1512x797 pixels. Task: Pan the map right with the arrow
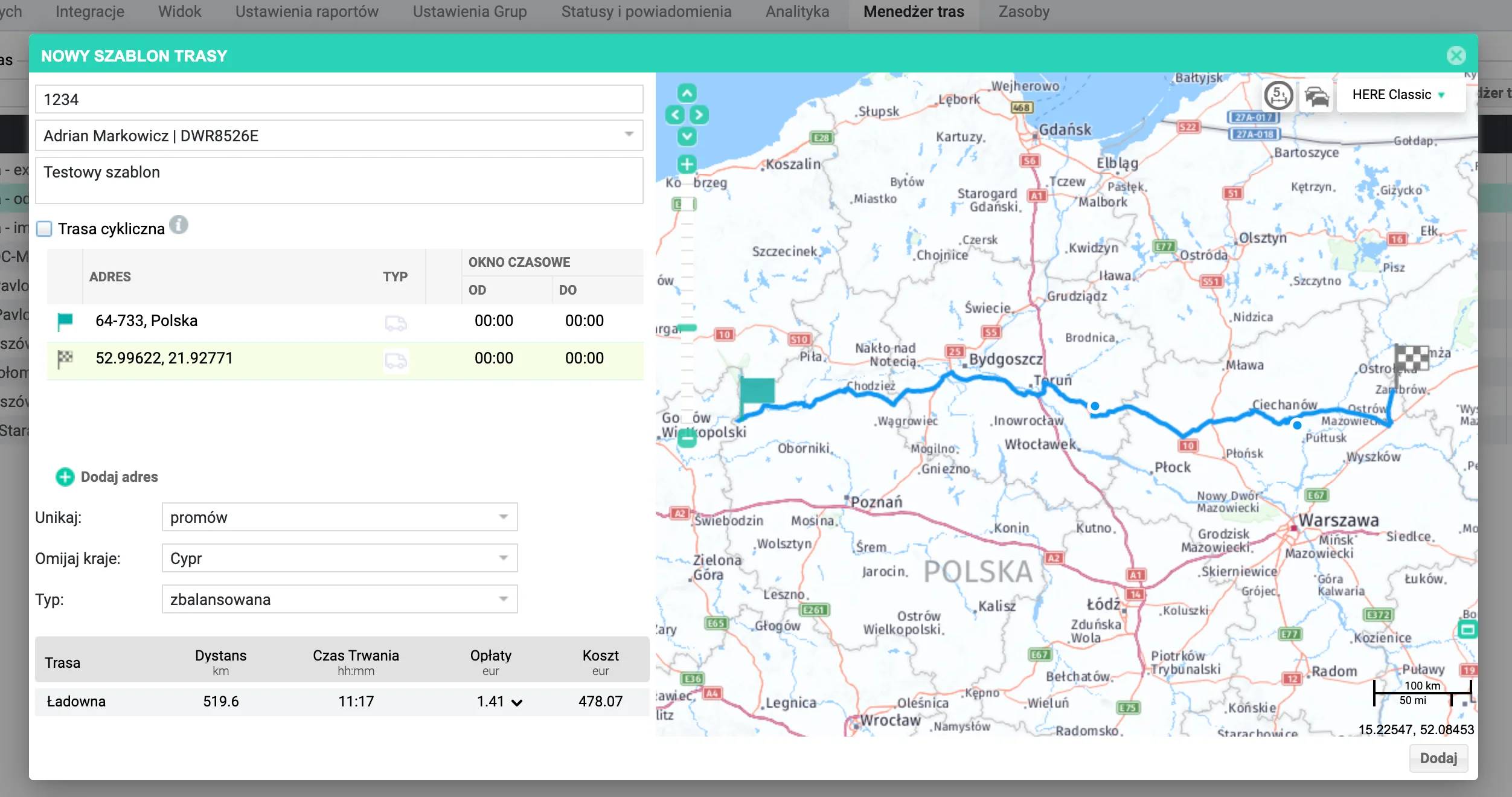699,115
